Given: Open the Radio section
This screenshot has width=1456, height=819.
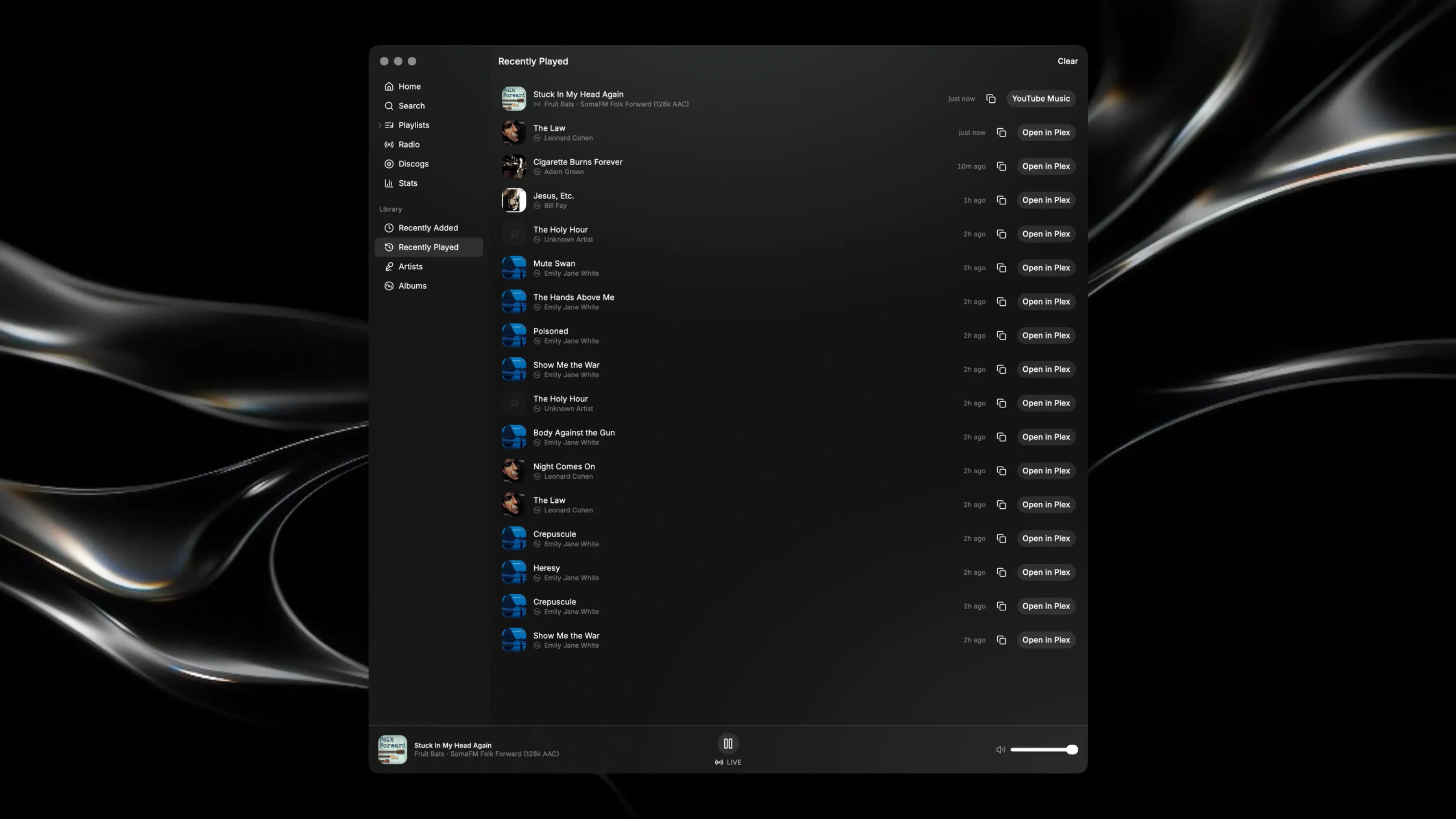Looking at the screenshot, I should click(x=429, y=145).
